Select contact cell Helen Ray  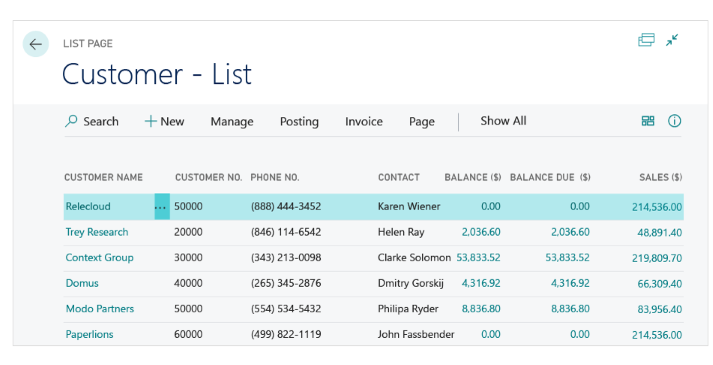pyautogui.click(x=401, y=232)
